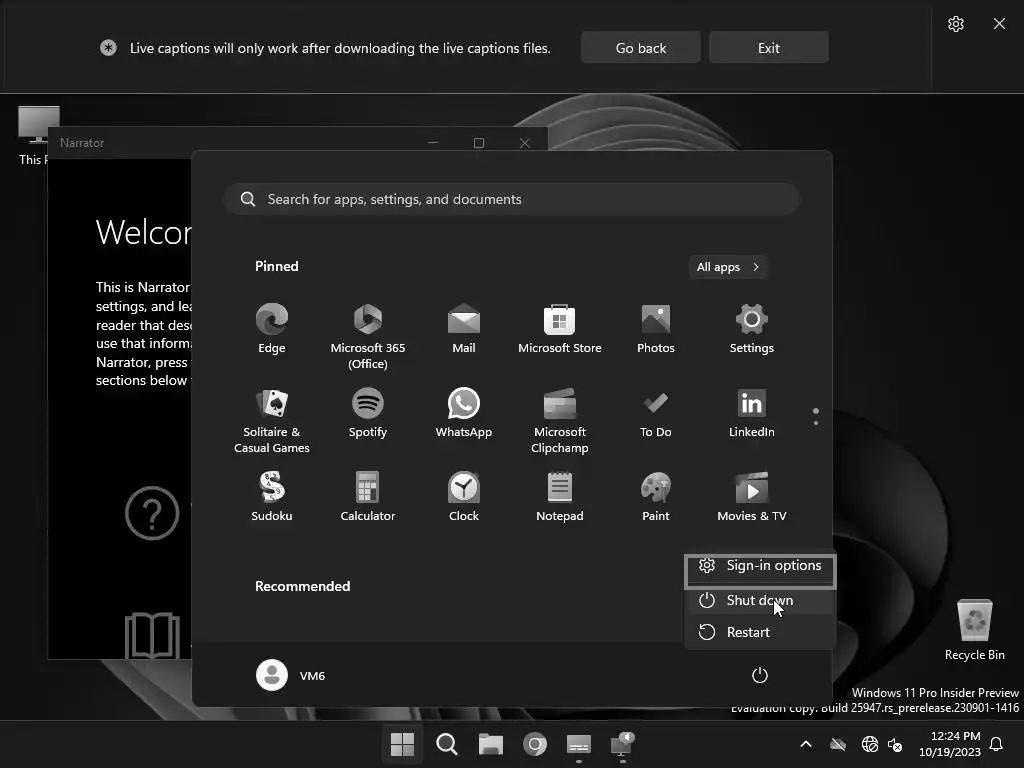Open the Mail app

(464, 328)
